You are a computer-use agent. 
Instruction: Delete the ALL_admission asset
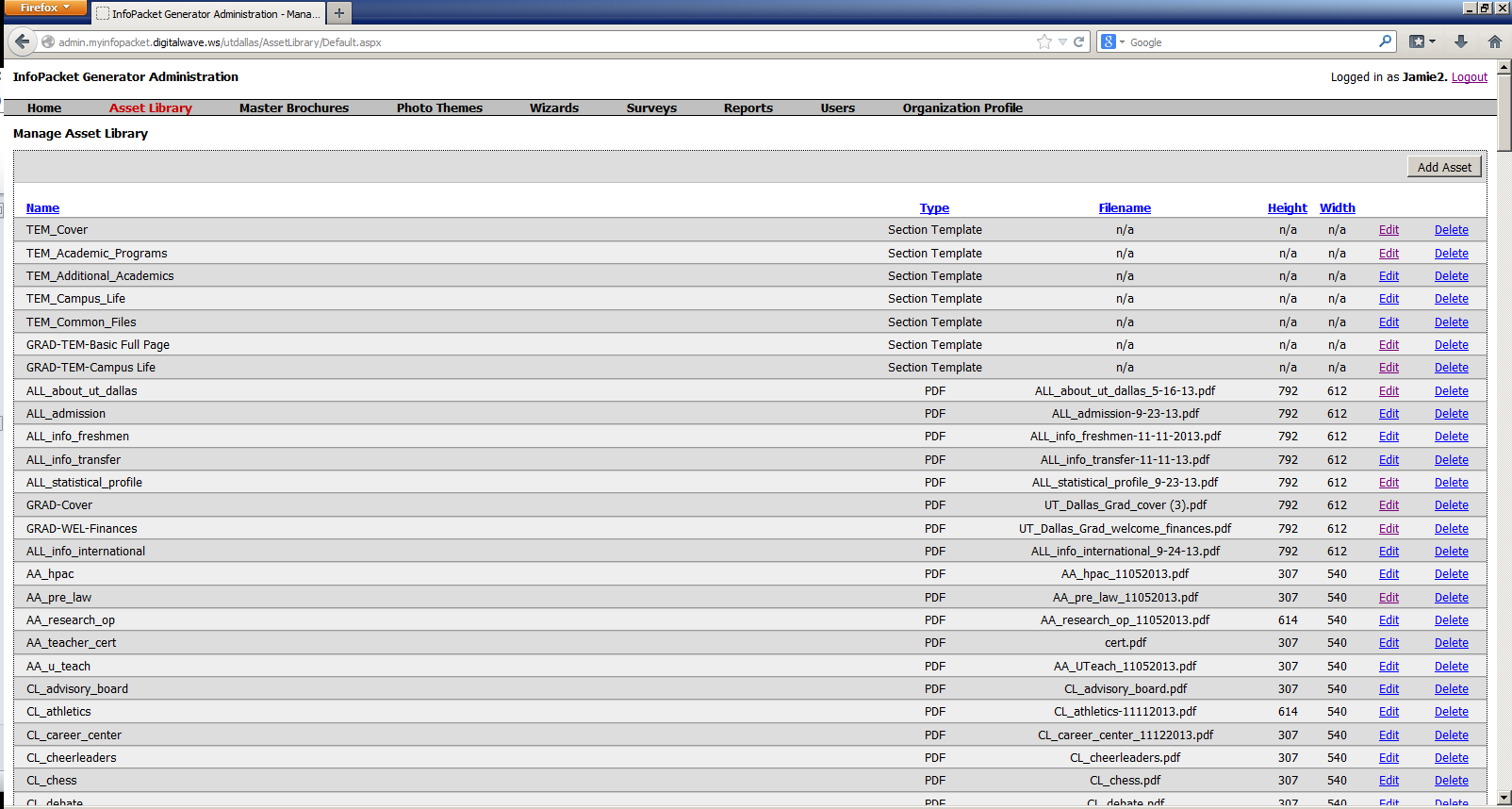[x=1451, y=414]
